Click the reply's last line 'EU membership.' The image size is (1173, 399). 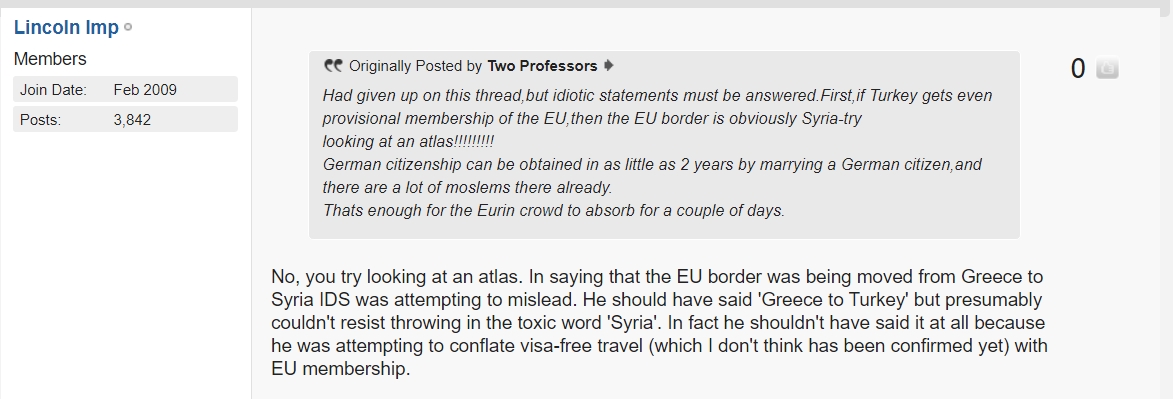(341, 370)
